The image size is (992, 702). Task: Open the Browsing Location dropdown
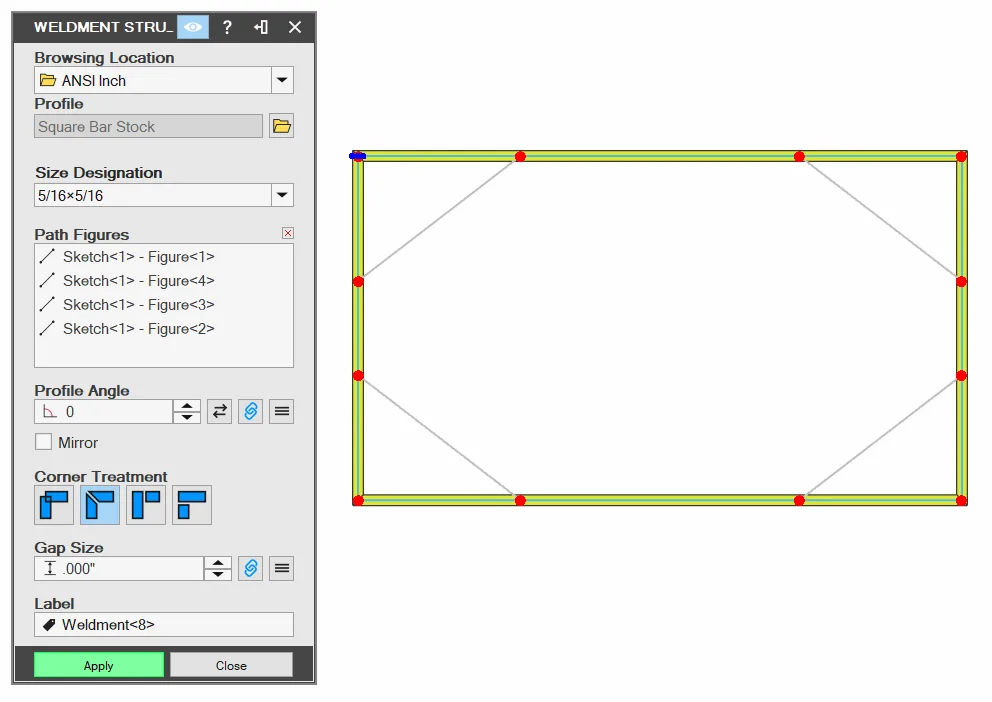pos(282,80)
